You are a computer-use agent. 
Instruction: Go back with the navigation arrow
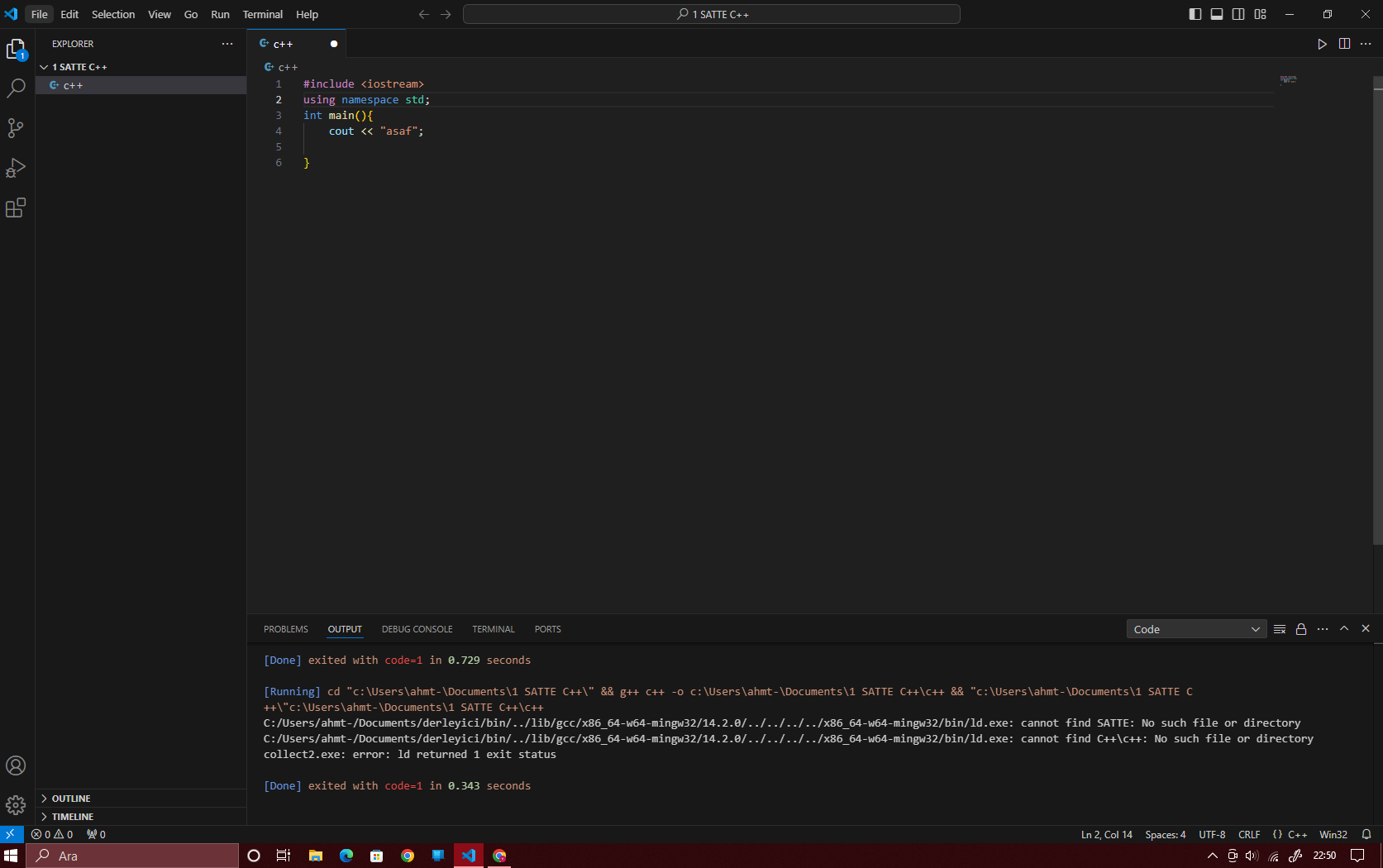pyautogui.click(x=424, y=14)
